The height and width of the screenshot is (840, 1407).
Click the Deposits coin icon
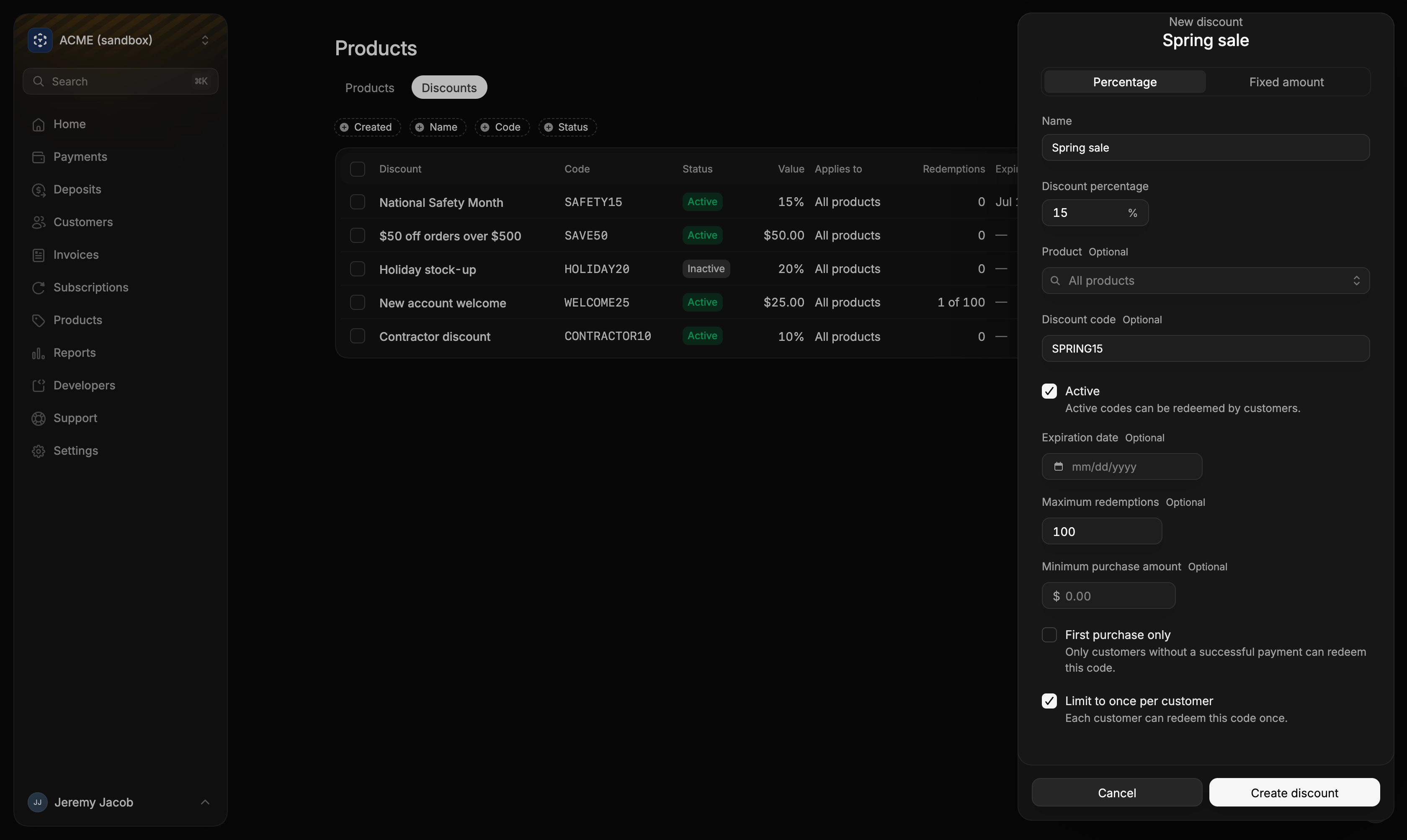[x=39, y=190]
